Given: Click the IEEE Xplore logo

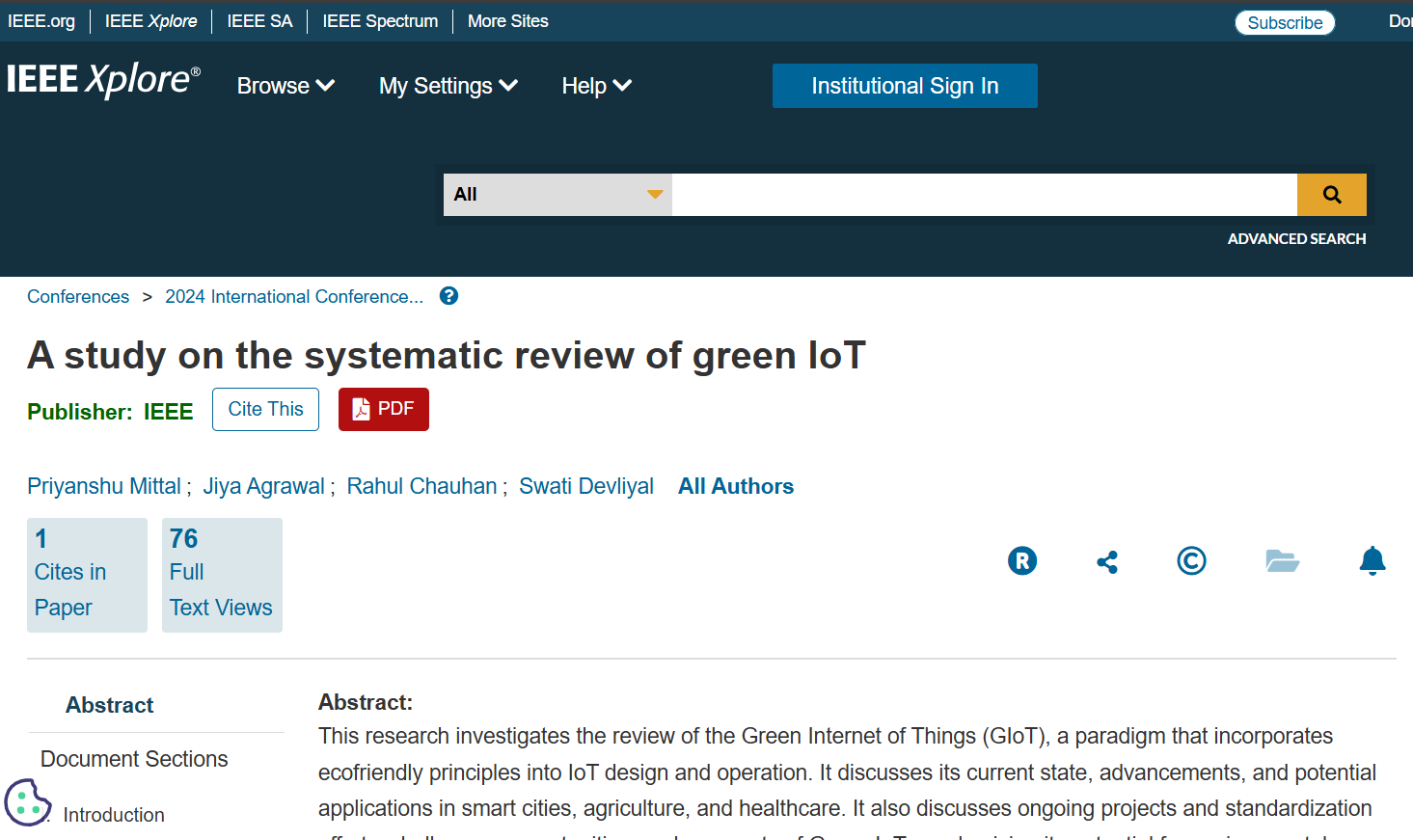Looking at the screenshot, I should [103, 80].
